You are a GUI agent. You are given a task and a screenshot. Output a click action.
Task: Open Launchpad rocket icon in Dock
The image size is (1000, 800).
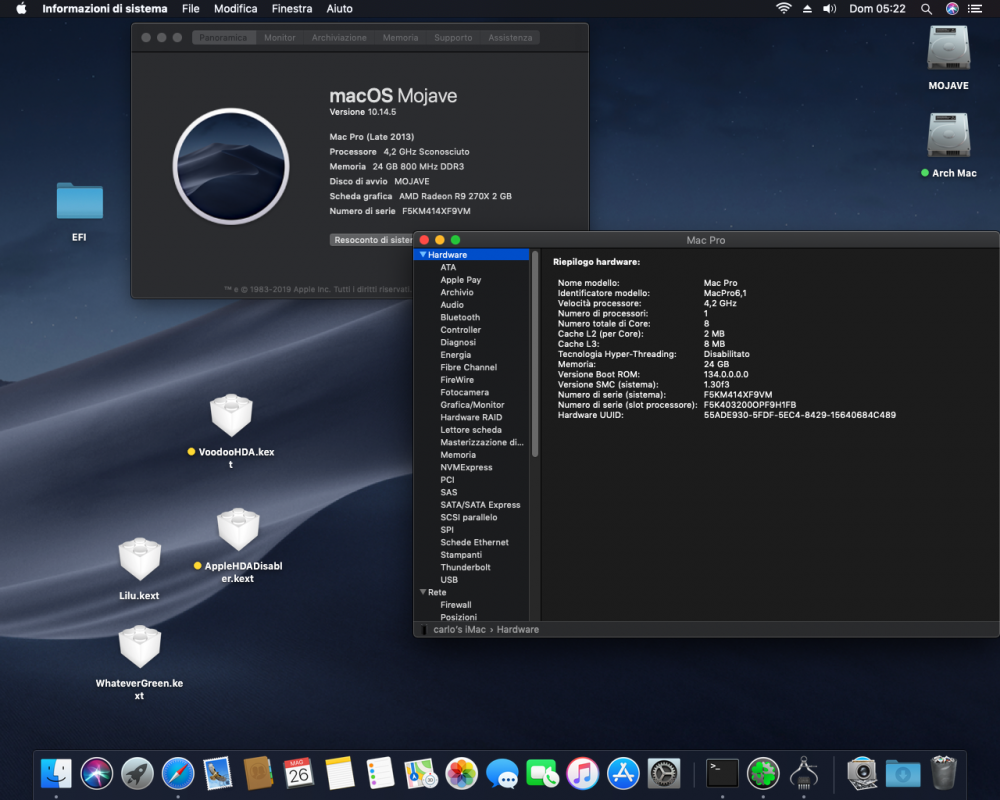pyautogui.click(x=137, y=773)
